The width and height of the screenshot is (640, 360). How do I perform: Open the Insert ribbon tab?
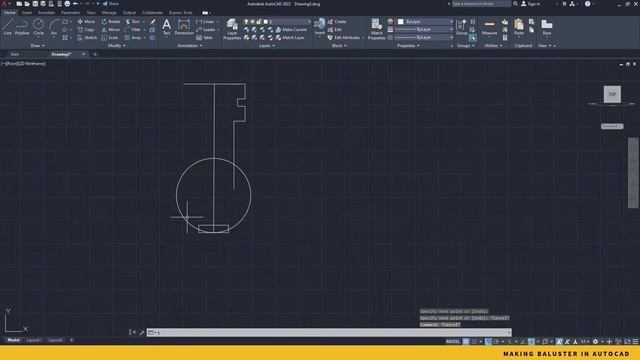[27, 13]
